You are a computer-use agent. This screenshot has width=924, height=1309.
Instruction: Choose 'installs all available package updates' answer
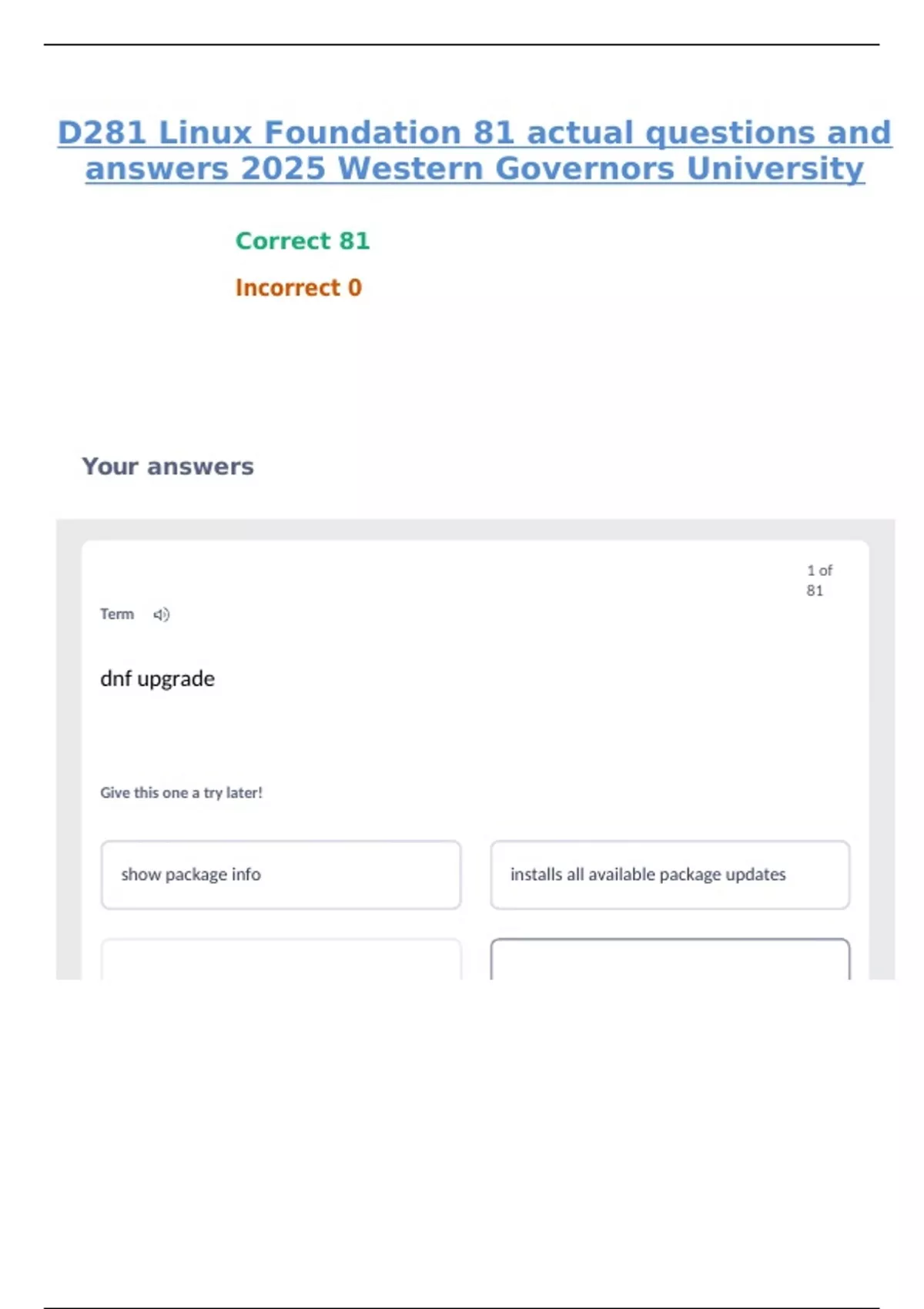[670, 875]
